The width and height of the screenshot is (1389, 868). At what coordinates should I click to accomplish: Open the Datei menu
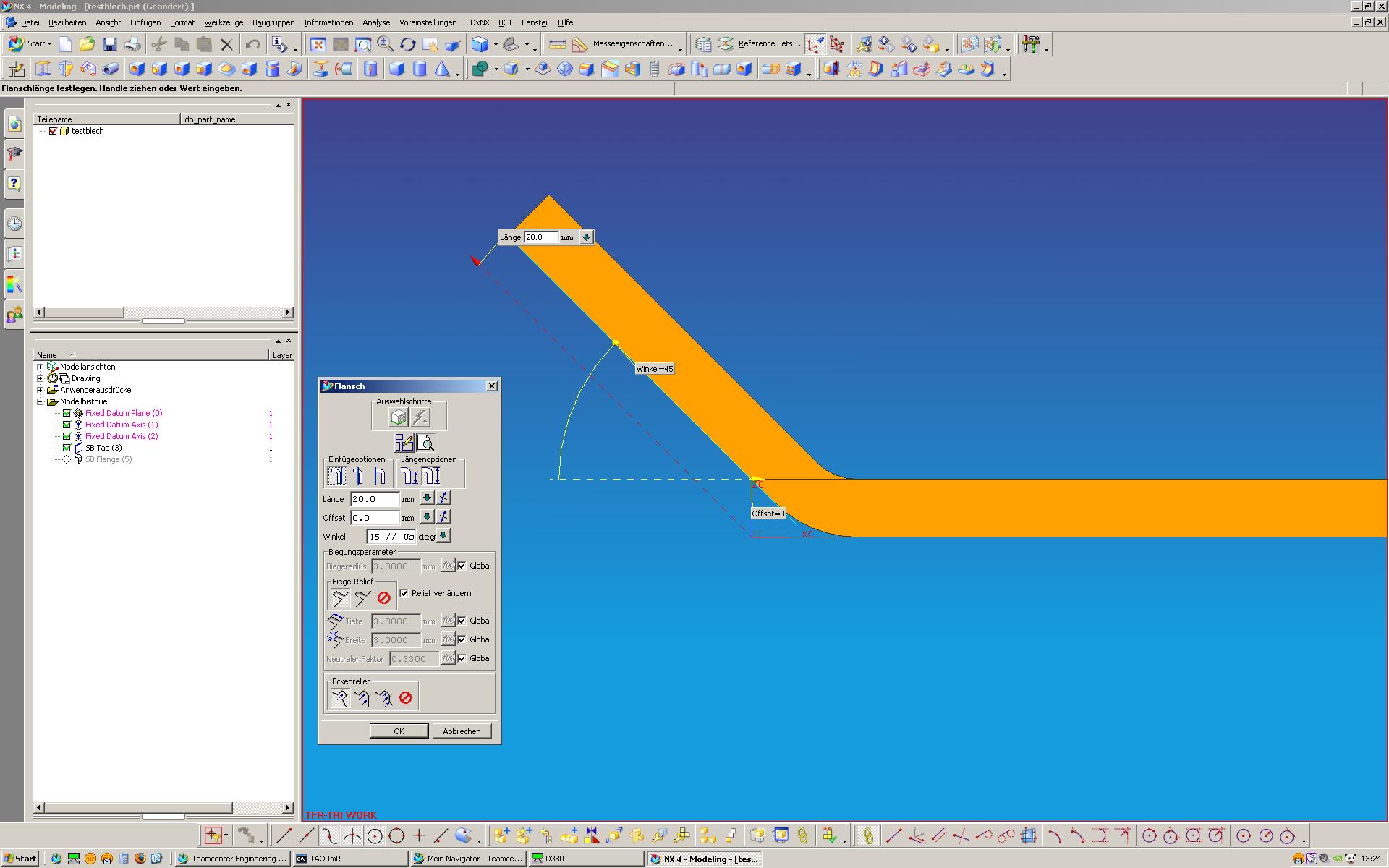pos(30,22)
